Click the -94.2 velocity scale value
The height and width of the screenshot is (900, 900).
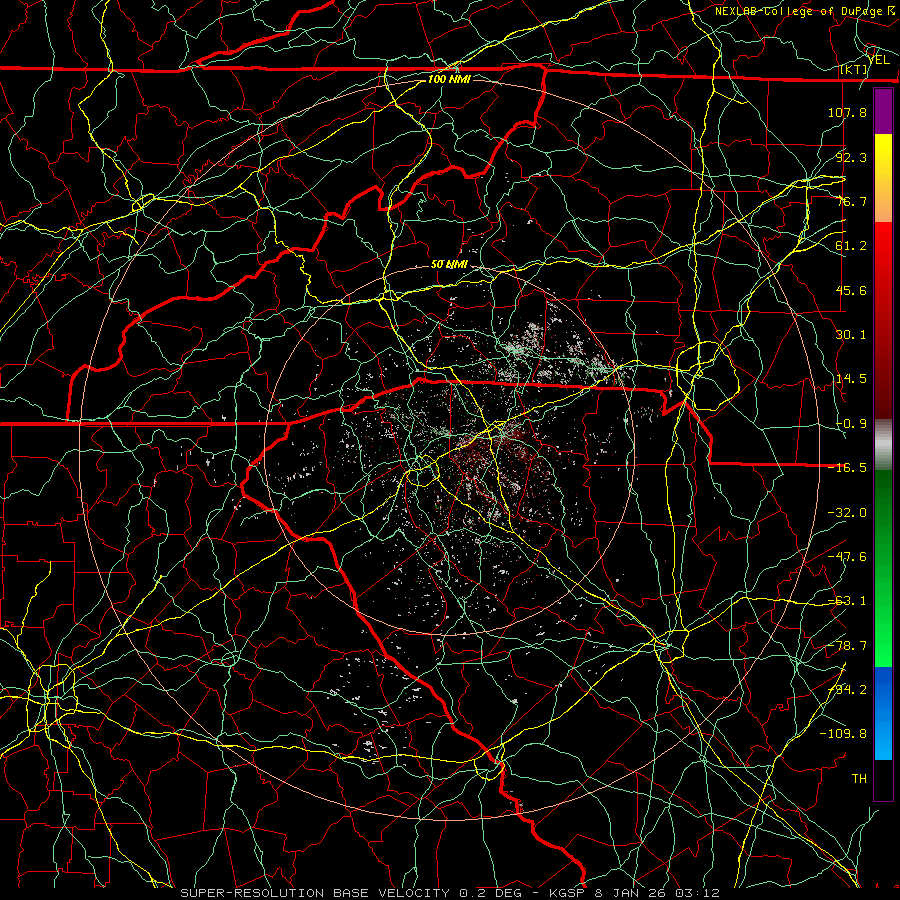[x=847, y=690]
